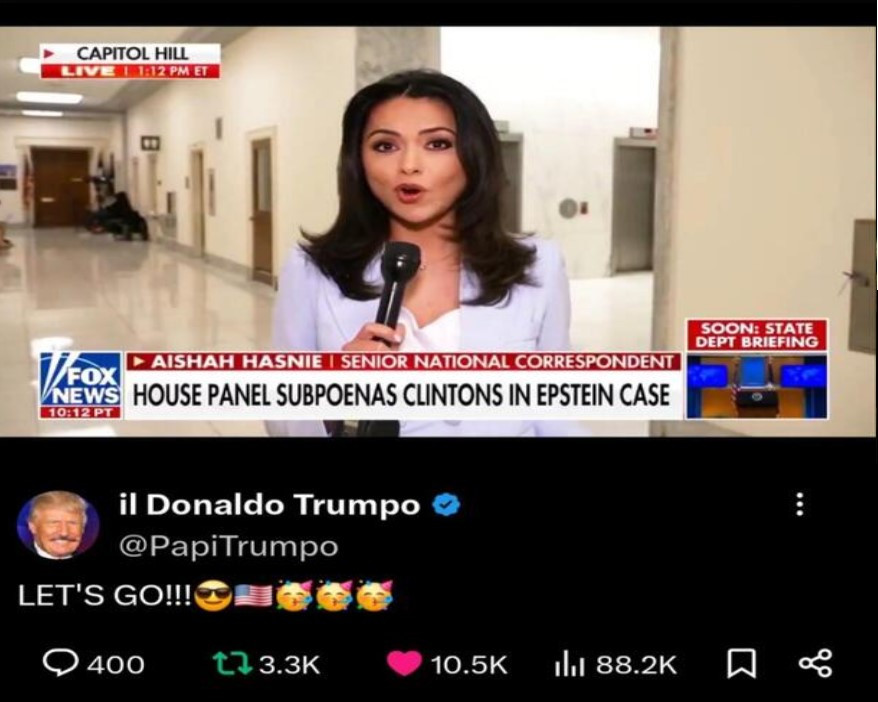This screenshot has width=878, height=702.
Task: Click the 3.3K reposts count
Action: click(x=289, y=664)
